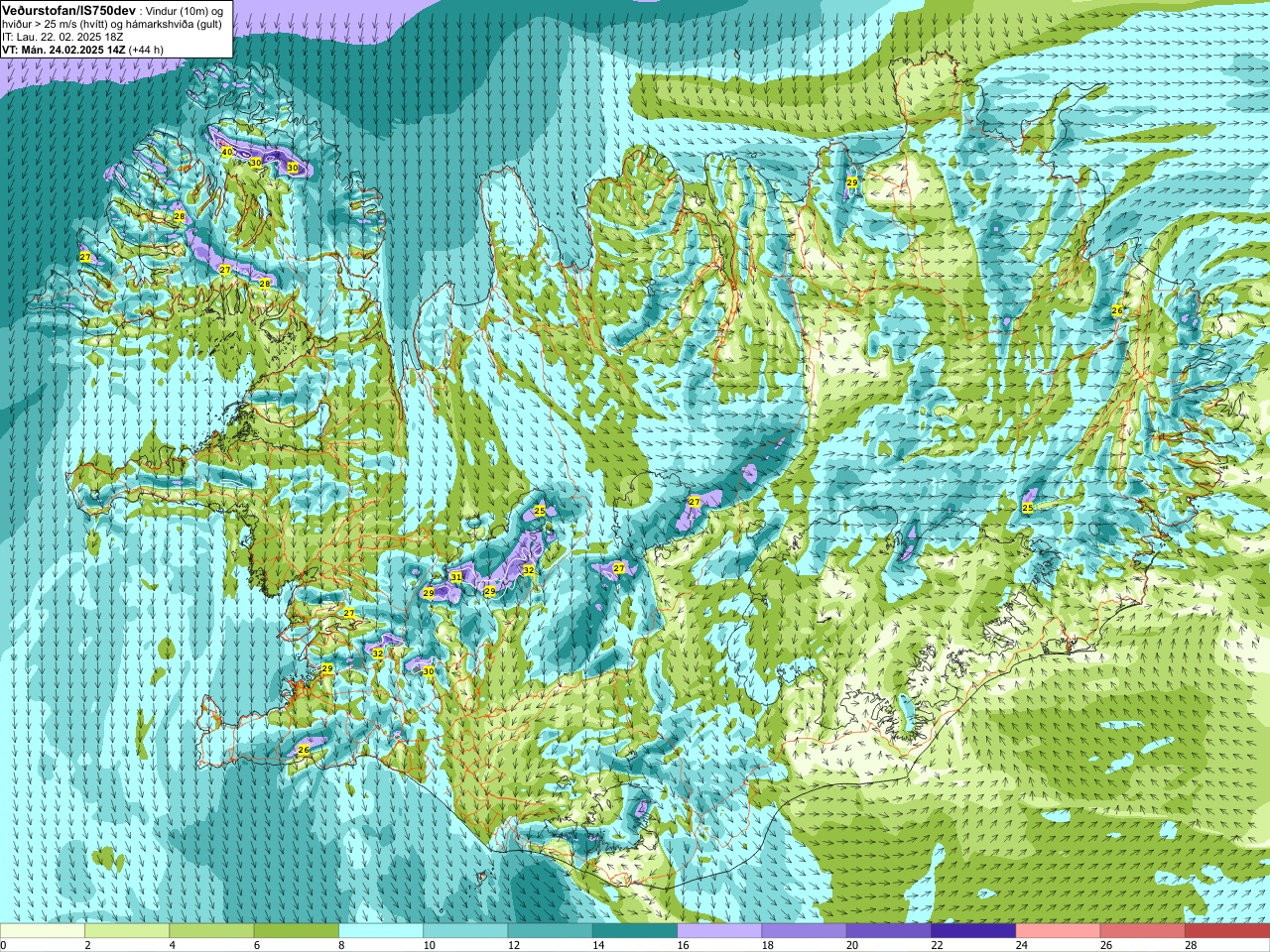Click the legend tick label 16
1270x952 pixels.
(x=683, y=945)
